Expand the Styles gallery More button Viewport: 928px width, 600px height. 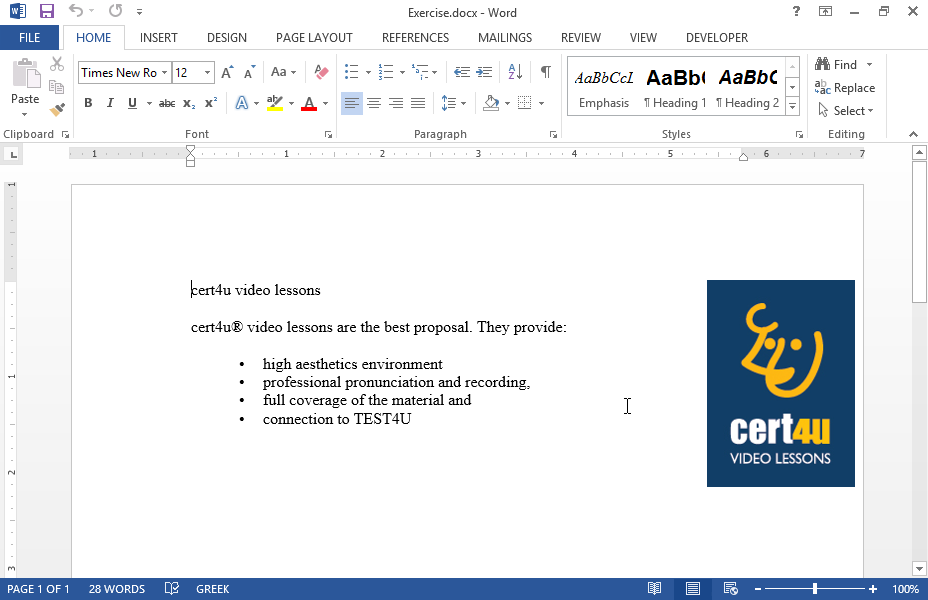[x=792, y=107]
